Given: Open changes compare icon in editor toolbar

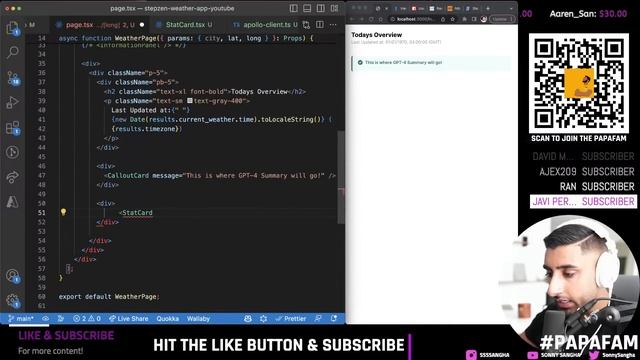Looking at the screenshot, I should tap(307, 25).
